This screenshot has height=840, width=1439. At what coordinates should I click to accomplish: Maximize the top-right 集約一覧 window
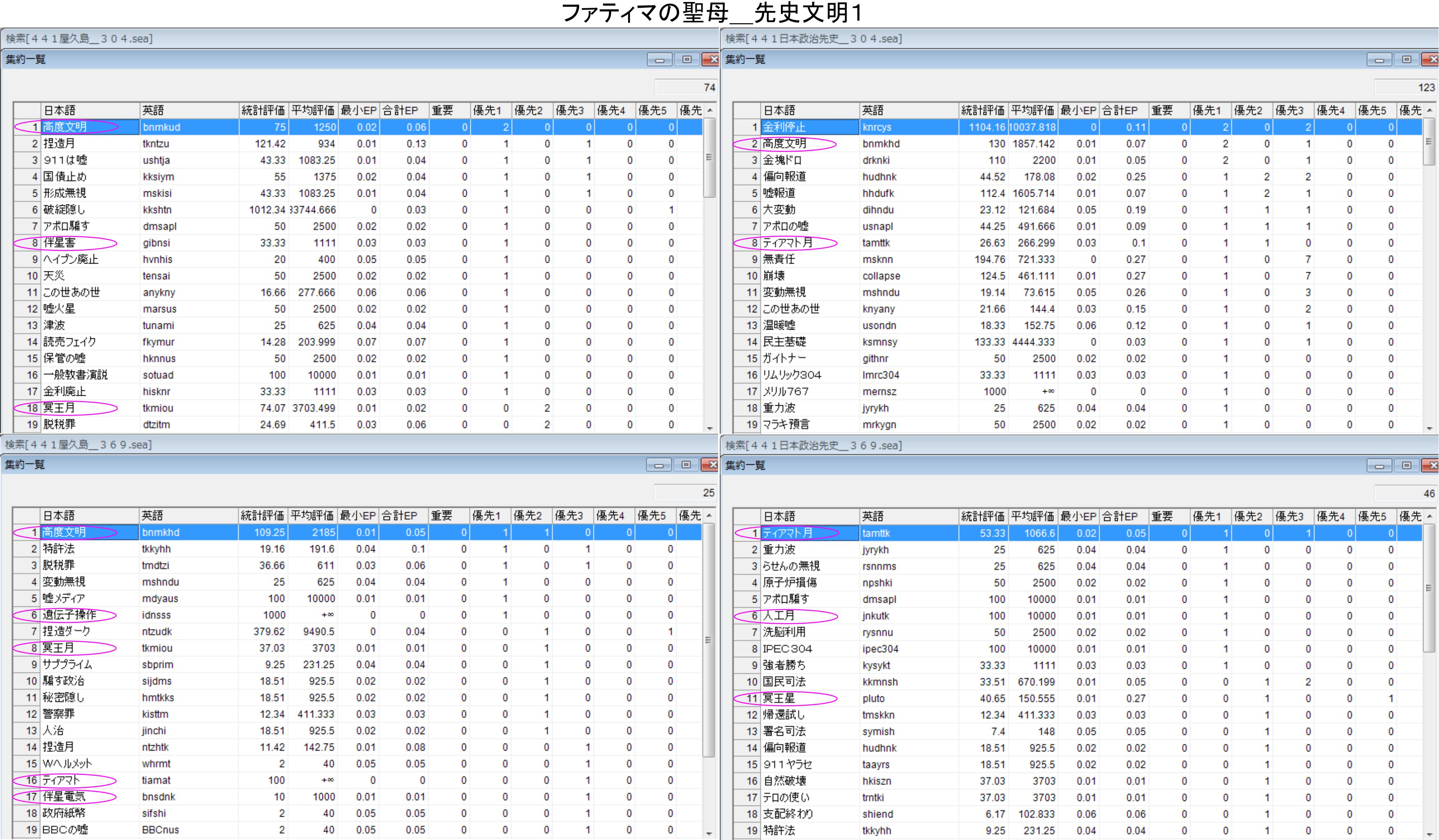(x=1407, y=60)
